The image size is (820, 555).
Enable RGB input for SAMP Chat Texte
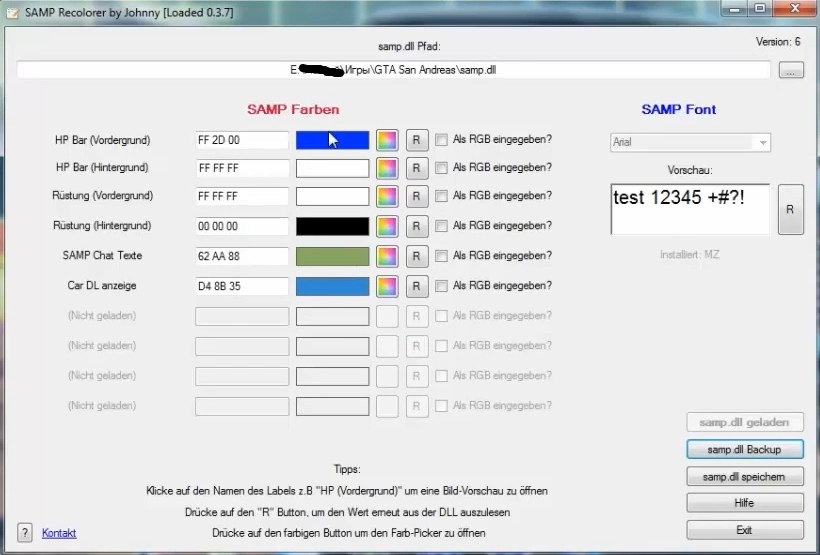coord(441,256)
